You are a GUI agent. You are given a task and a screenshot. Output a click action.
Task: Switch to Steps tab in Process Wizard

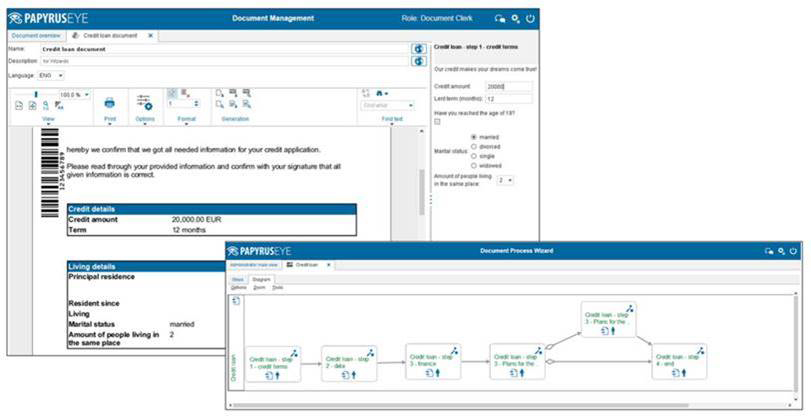point(237,279)
